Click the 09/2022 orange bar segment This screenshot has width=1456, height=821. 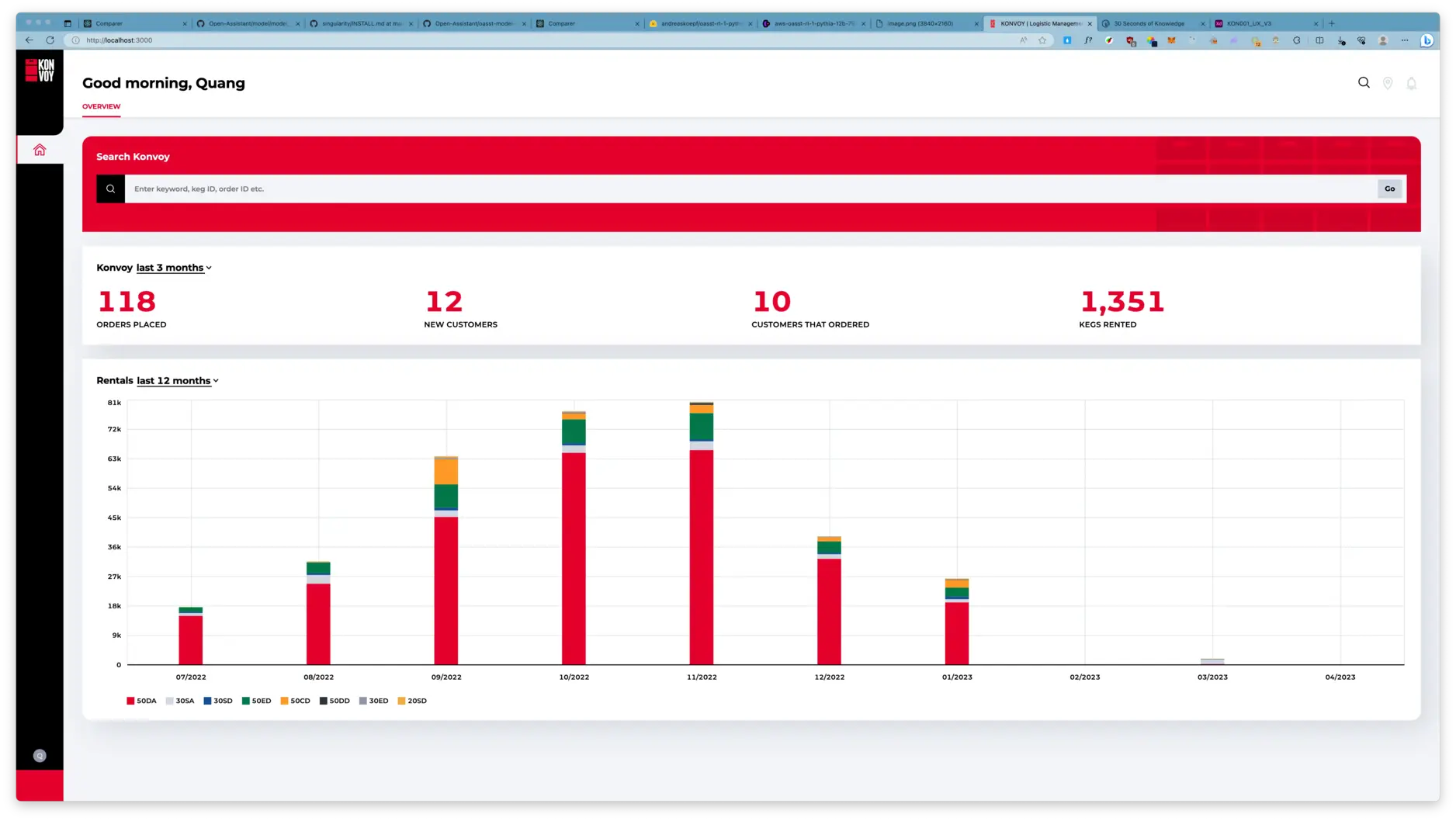445,471
